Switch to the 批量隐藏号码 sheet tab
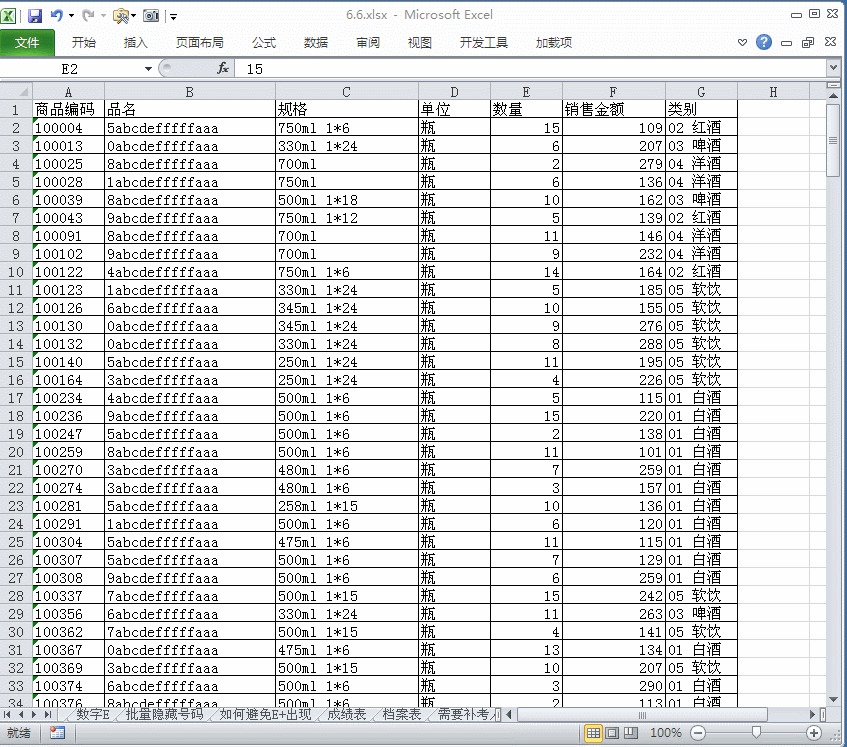 pos(164,715)
